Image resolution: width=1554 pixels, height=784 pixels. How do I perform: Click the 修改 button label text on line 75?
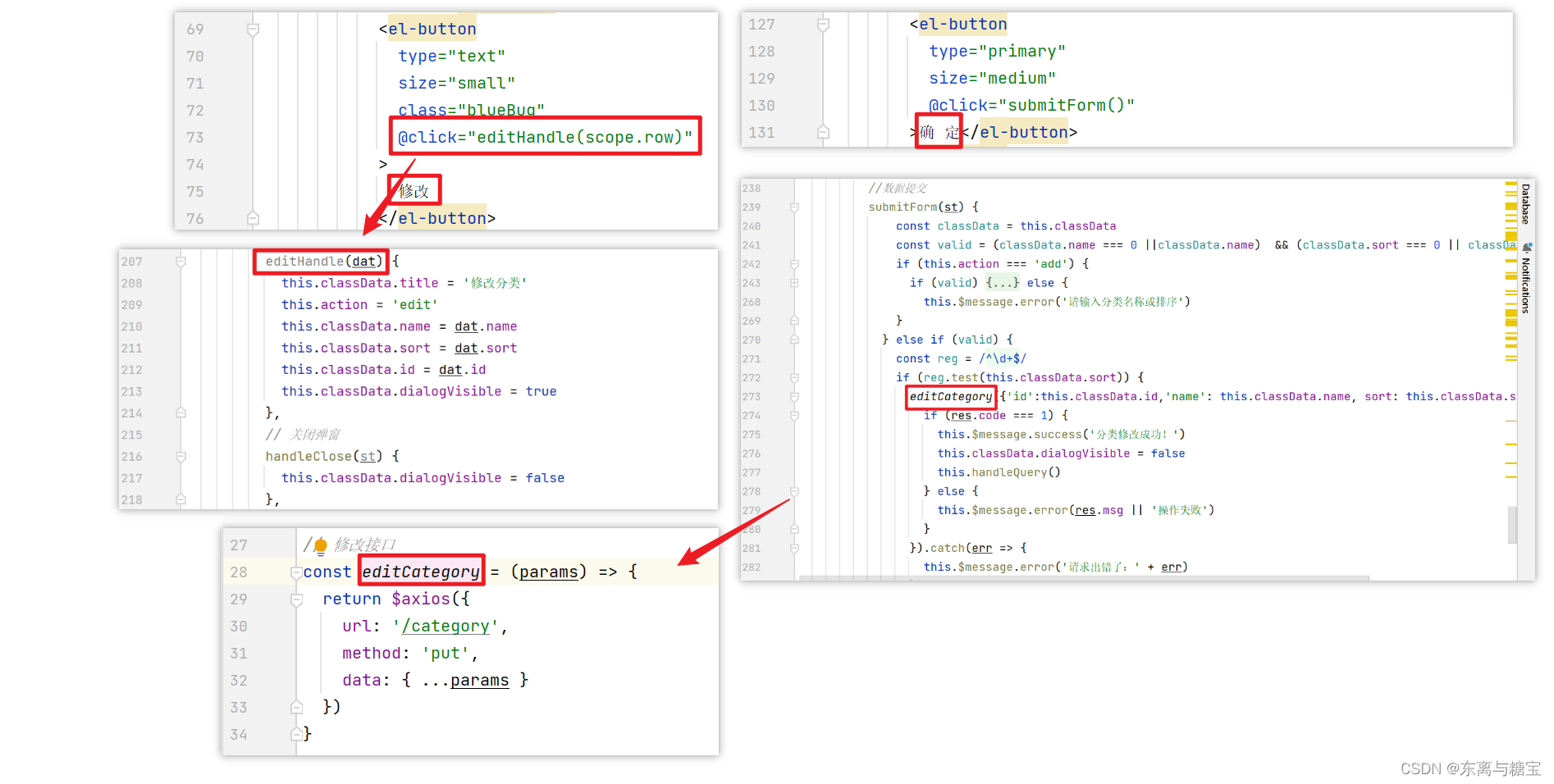(x=414, y=191)
